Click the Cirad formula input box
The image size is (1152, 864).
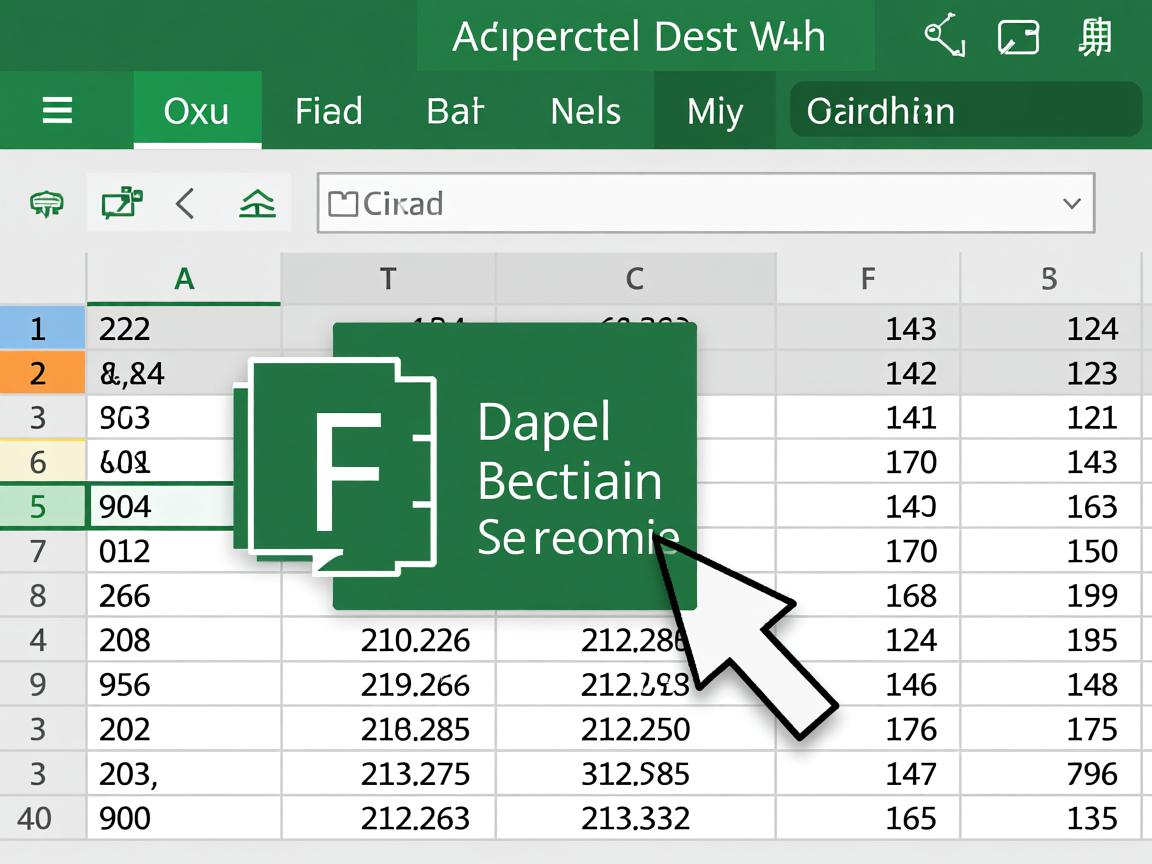point(690,204)
